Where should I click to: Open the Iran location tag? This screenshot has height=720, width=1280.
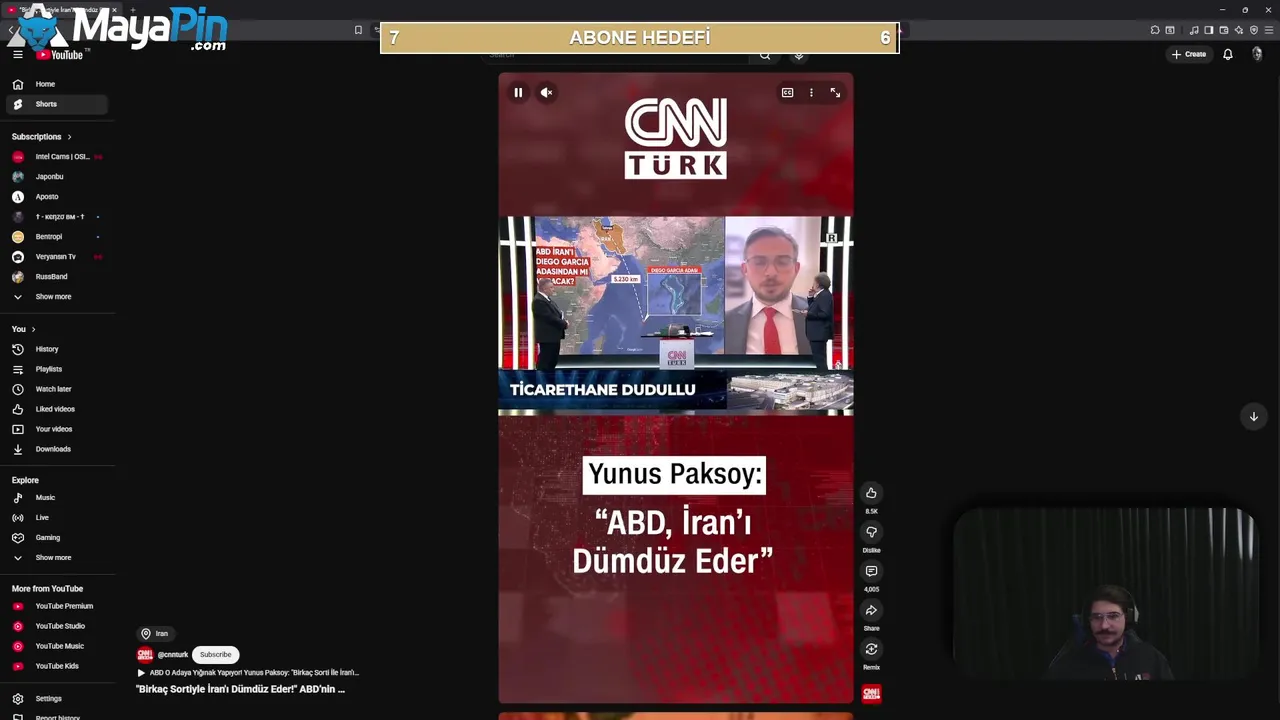pos(154,633)
